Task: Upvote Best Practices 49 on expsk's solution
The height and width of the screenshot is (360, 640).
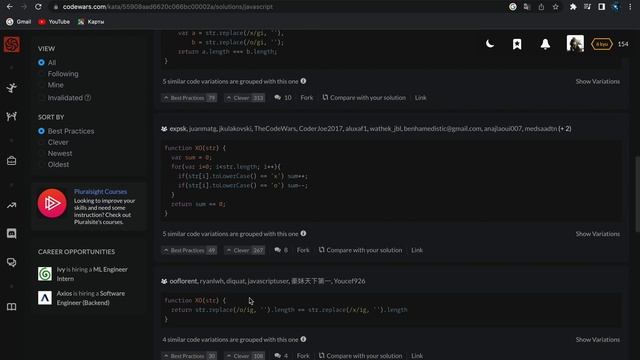Action: (x=189, y=250)
